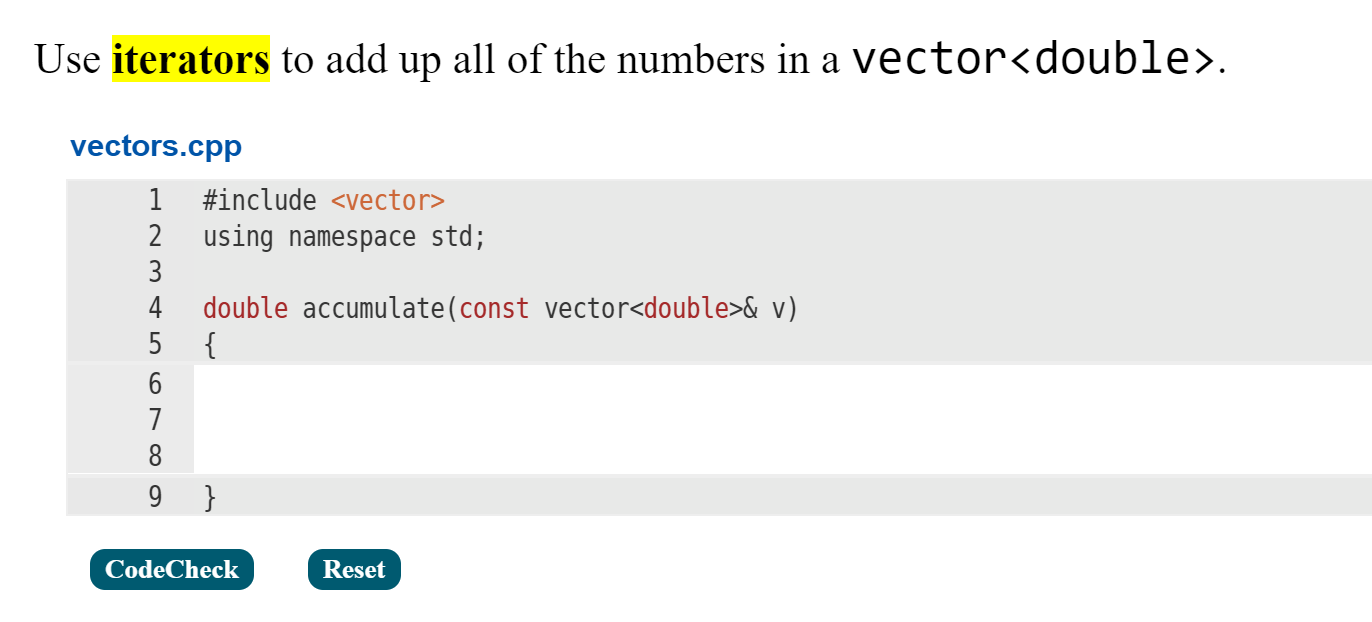Click the highlighted word iterators
1372x622 pixels.
190,59
